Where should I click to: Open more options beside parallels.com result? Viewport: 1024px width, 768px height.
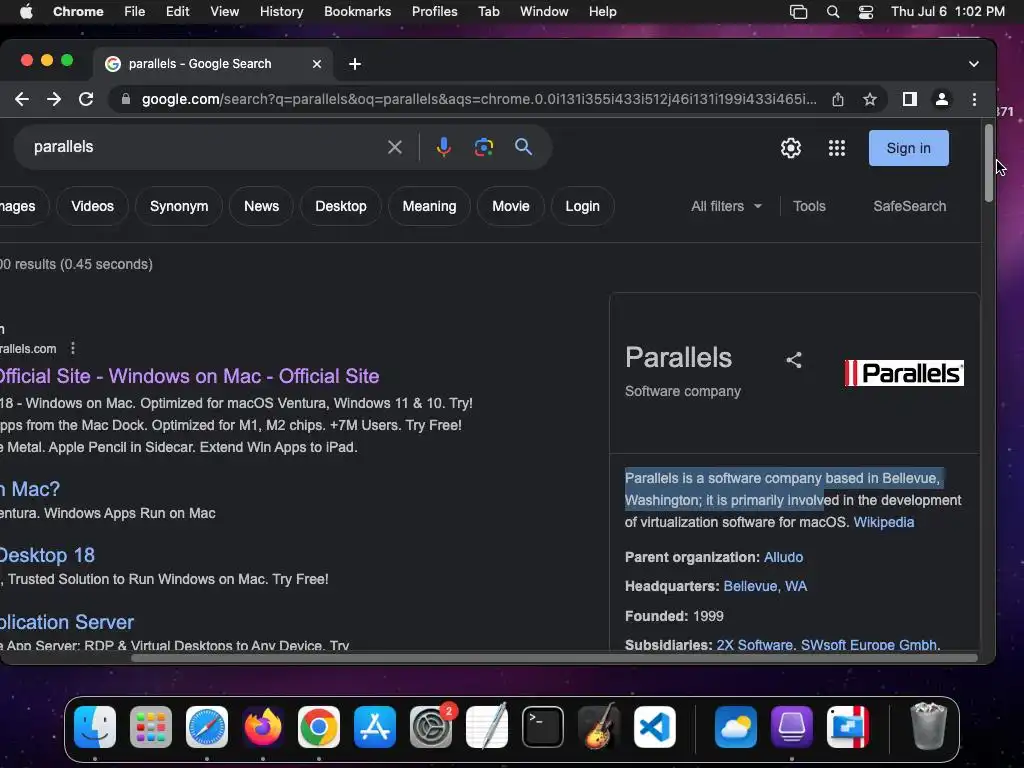coord(73,349)
